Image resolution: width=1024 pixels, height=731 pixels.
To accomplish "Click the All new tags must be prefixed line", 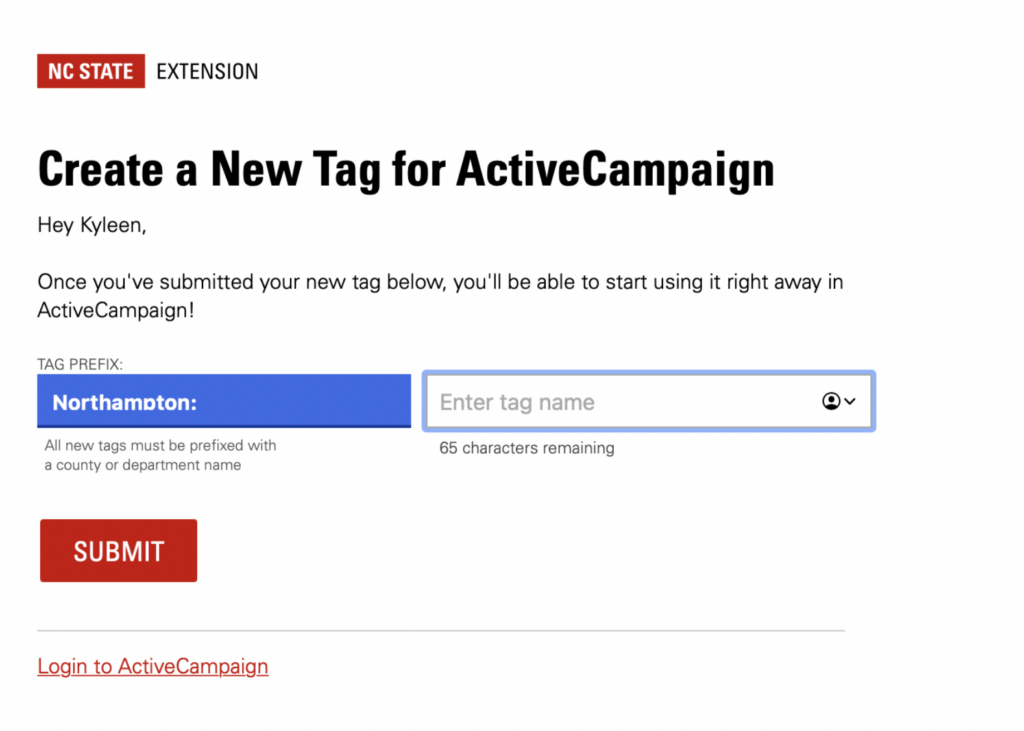I will pos(160,446).
